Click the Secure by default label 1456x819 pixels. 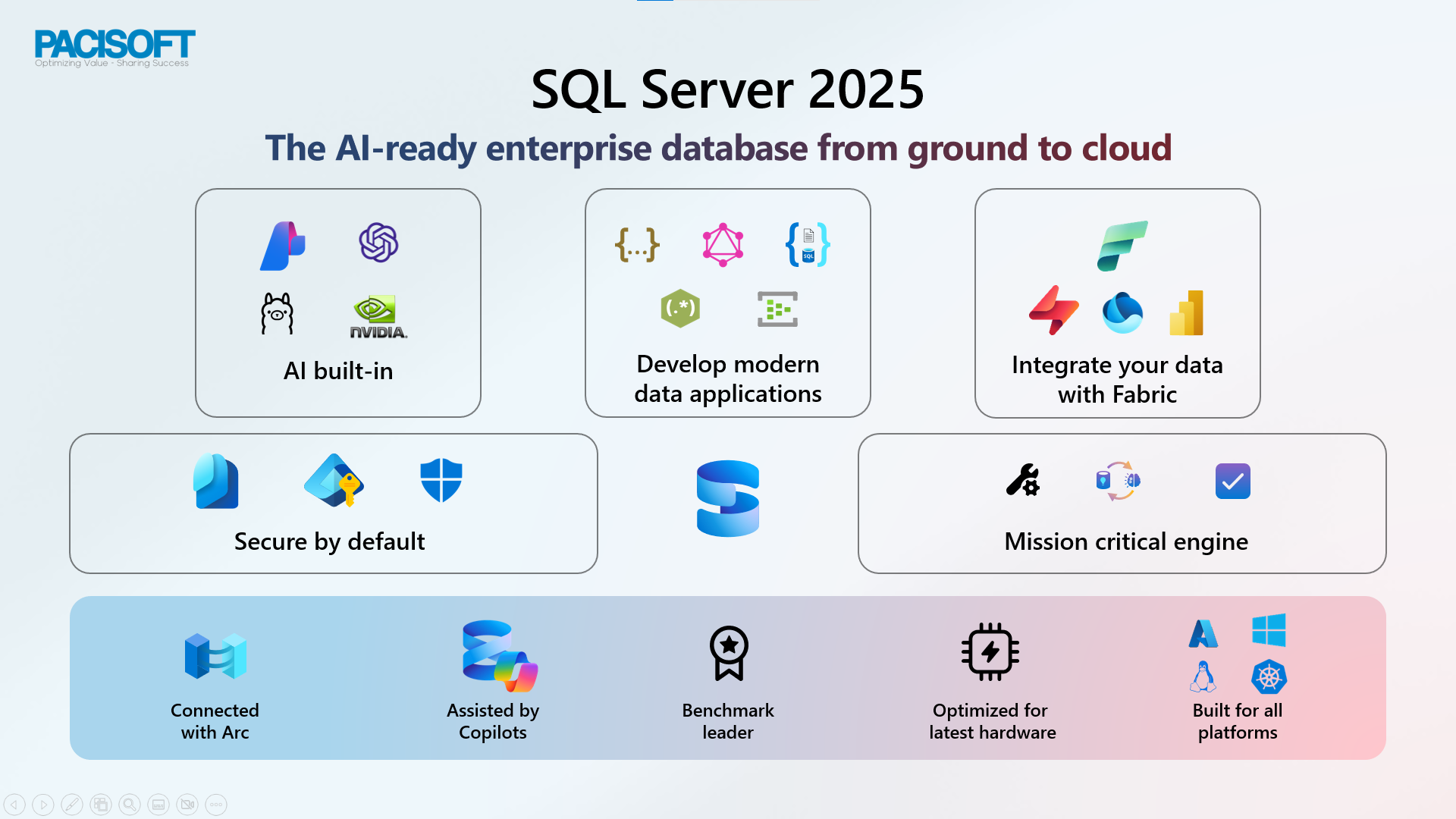pyautogui.click(x=330, y=541)
